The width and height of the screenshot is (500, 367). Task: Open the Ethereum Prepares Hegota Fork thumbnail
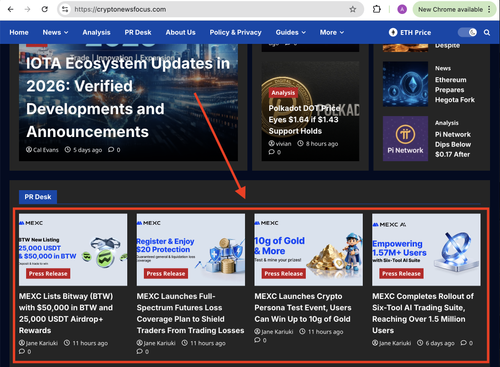point(405,84)
